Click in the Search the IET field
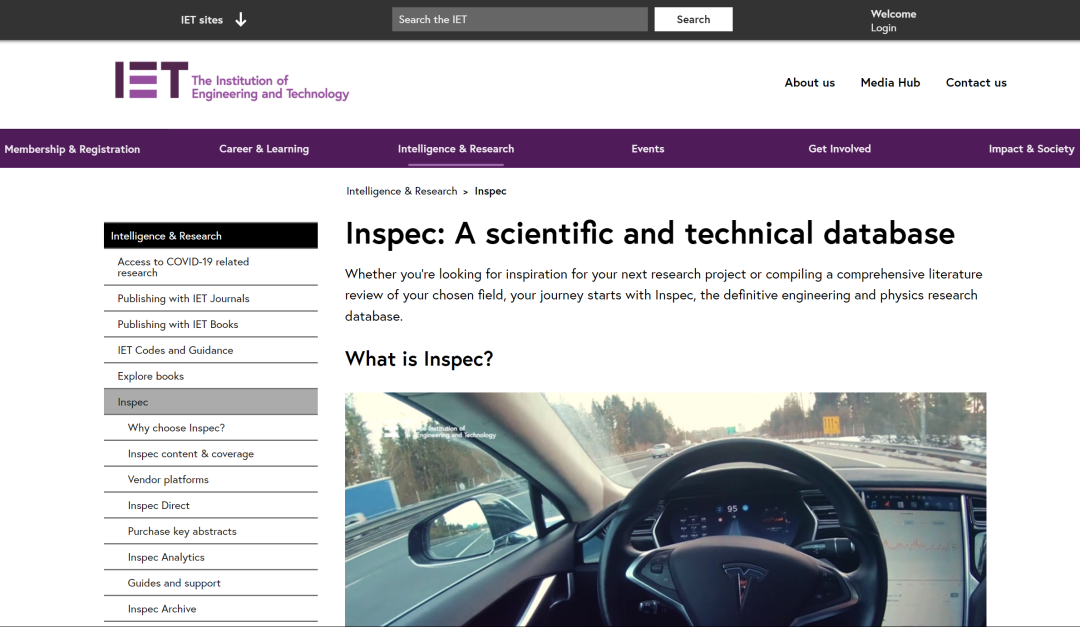 point(519,19)
